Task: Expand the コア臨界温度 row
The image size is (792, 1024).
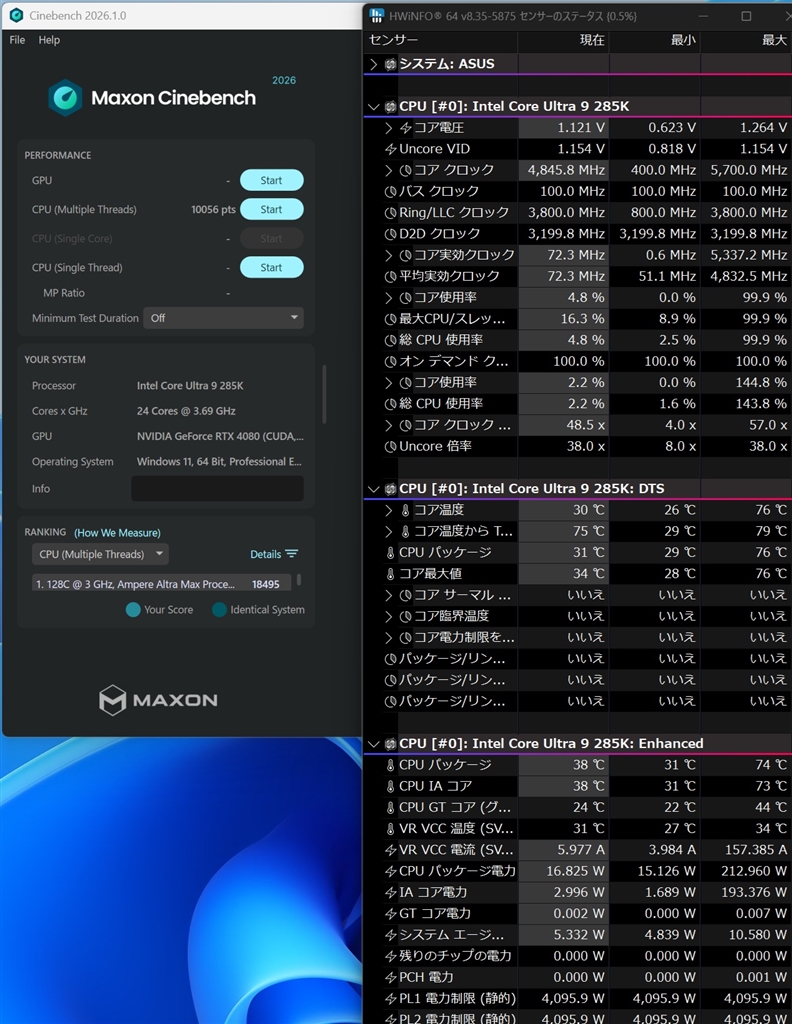Action: (x=388, y=616)
